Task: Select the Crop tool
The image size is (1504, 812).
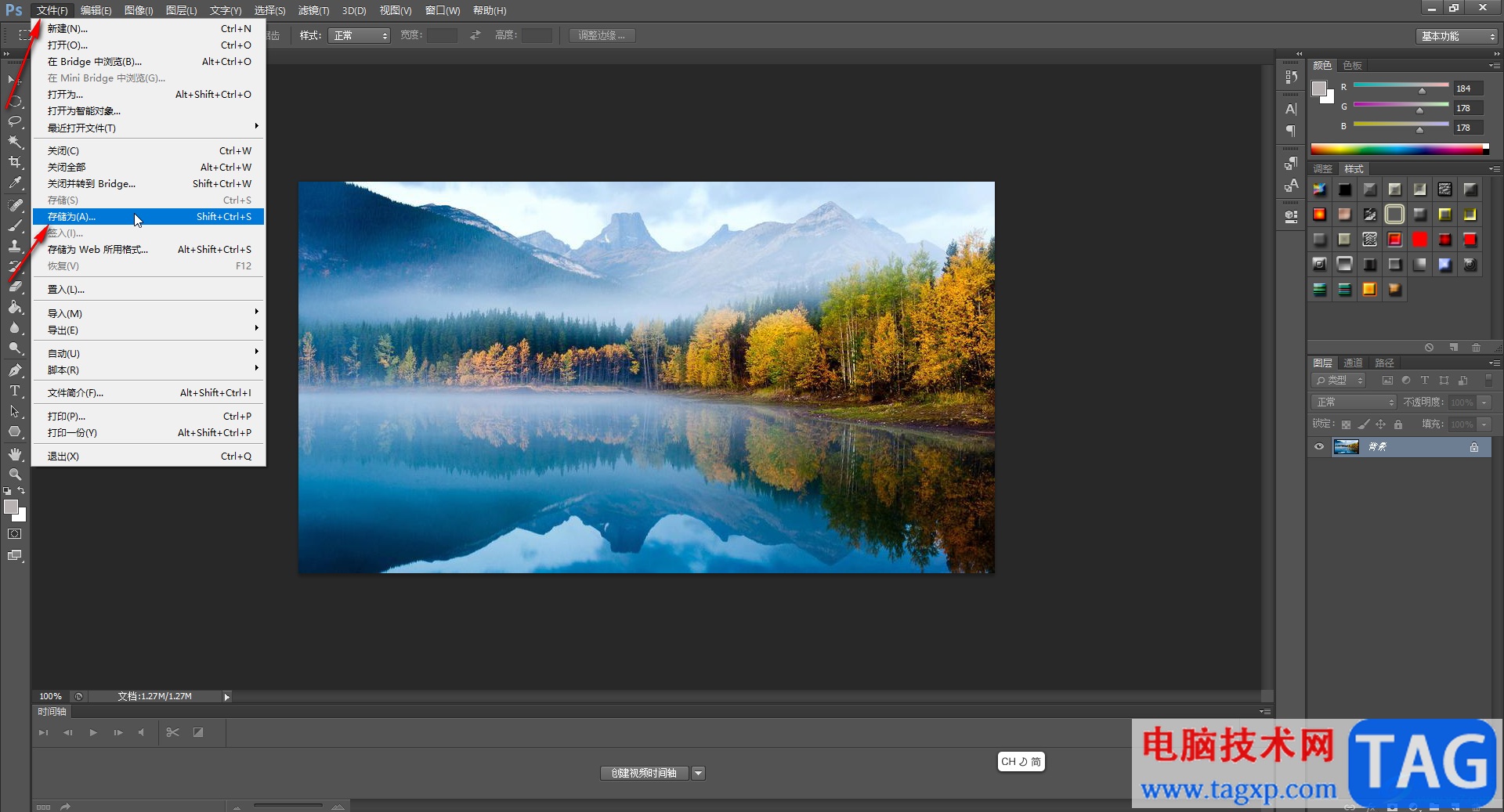Action: pyautogui.click(x=15, y=162)
